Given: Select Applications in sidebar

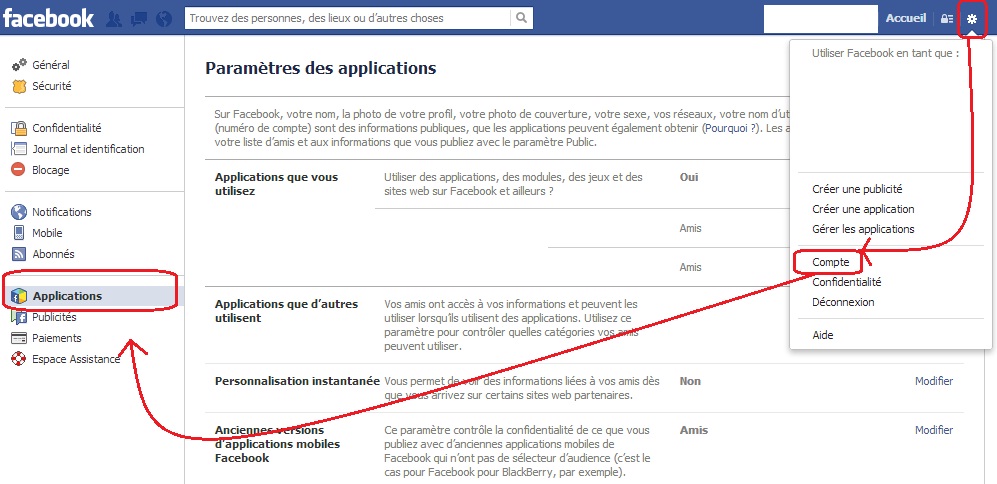Looking at the screenshot, I should (x=67, y=296).
